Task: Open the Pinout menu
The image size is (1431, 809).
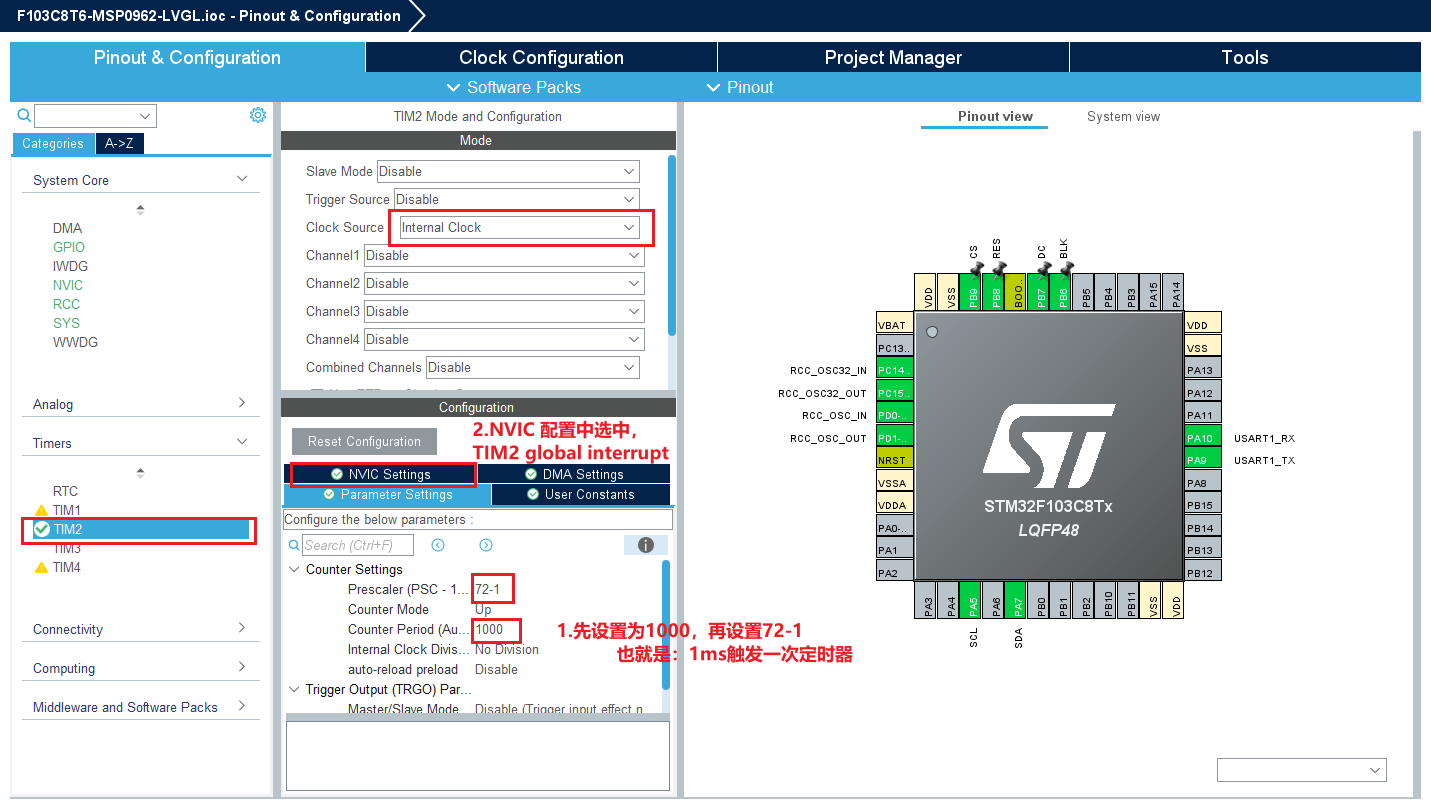Action: [x=740, y=87]
